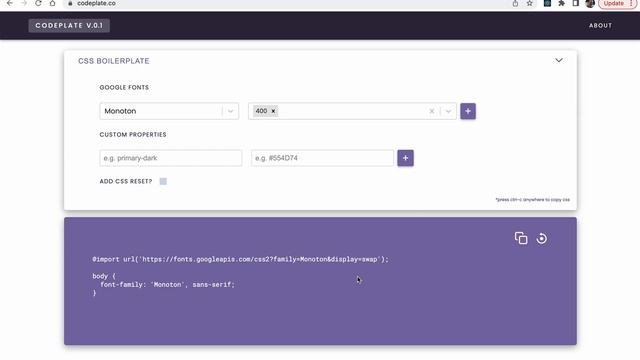Collapse the CSS Boilerplate panel
Screen dimensions: 640x360
(x=558, y=60)
